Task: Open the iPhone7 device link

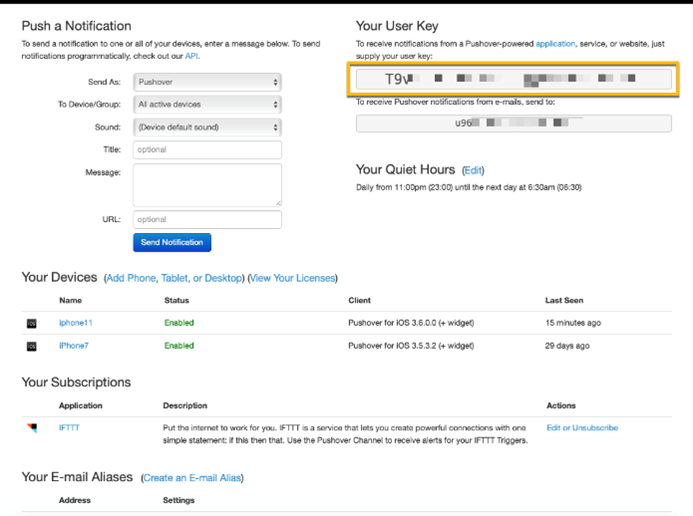Action: point(74,346)
